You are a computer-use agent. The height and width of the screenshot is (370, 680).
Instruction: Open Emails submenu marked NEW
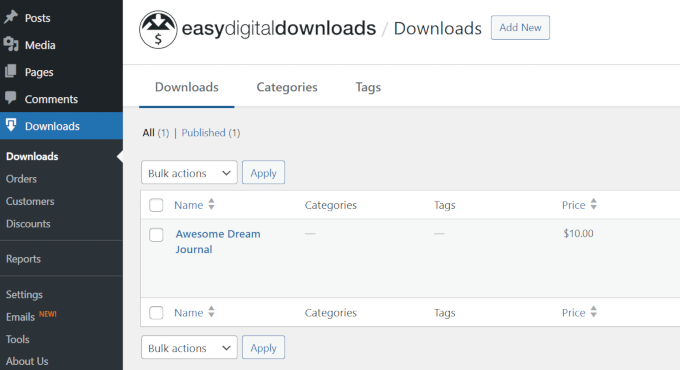tap(20, 317)
